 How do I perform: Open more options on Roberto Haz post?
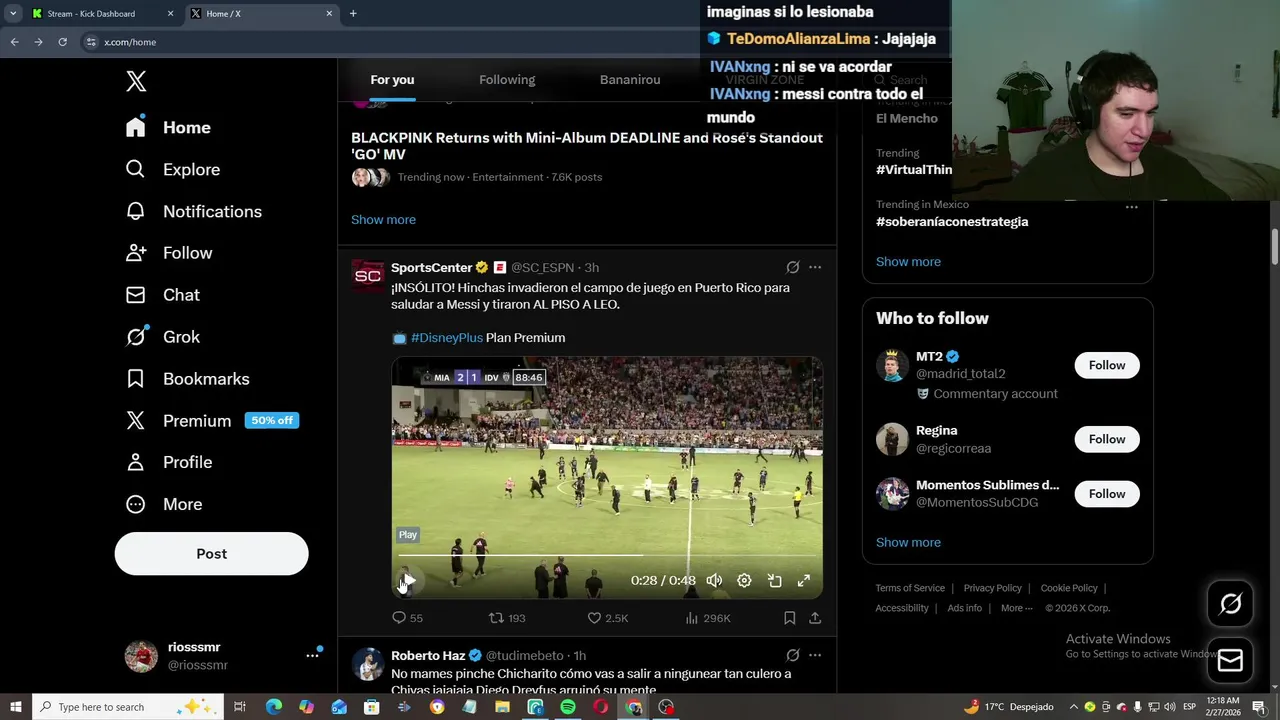(815, 655)
